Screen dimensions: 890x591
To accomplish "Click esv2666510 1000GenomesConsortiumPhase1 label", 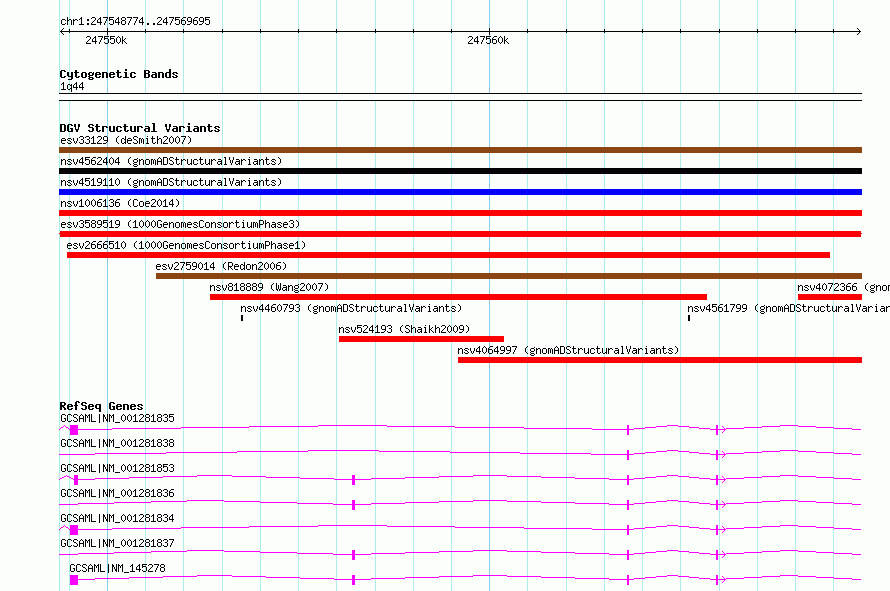I will [x=186, y=245].
